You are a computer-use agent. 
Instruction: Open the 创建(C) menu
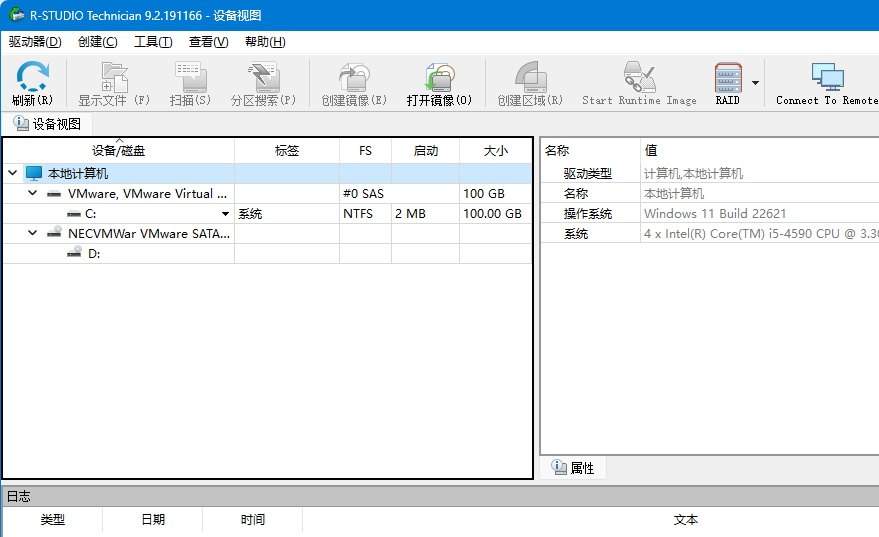[98, 42]
